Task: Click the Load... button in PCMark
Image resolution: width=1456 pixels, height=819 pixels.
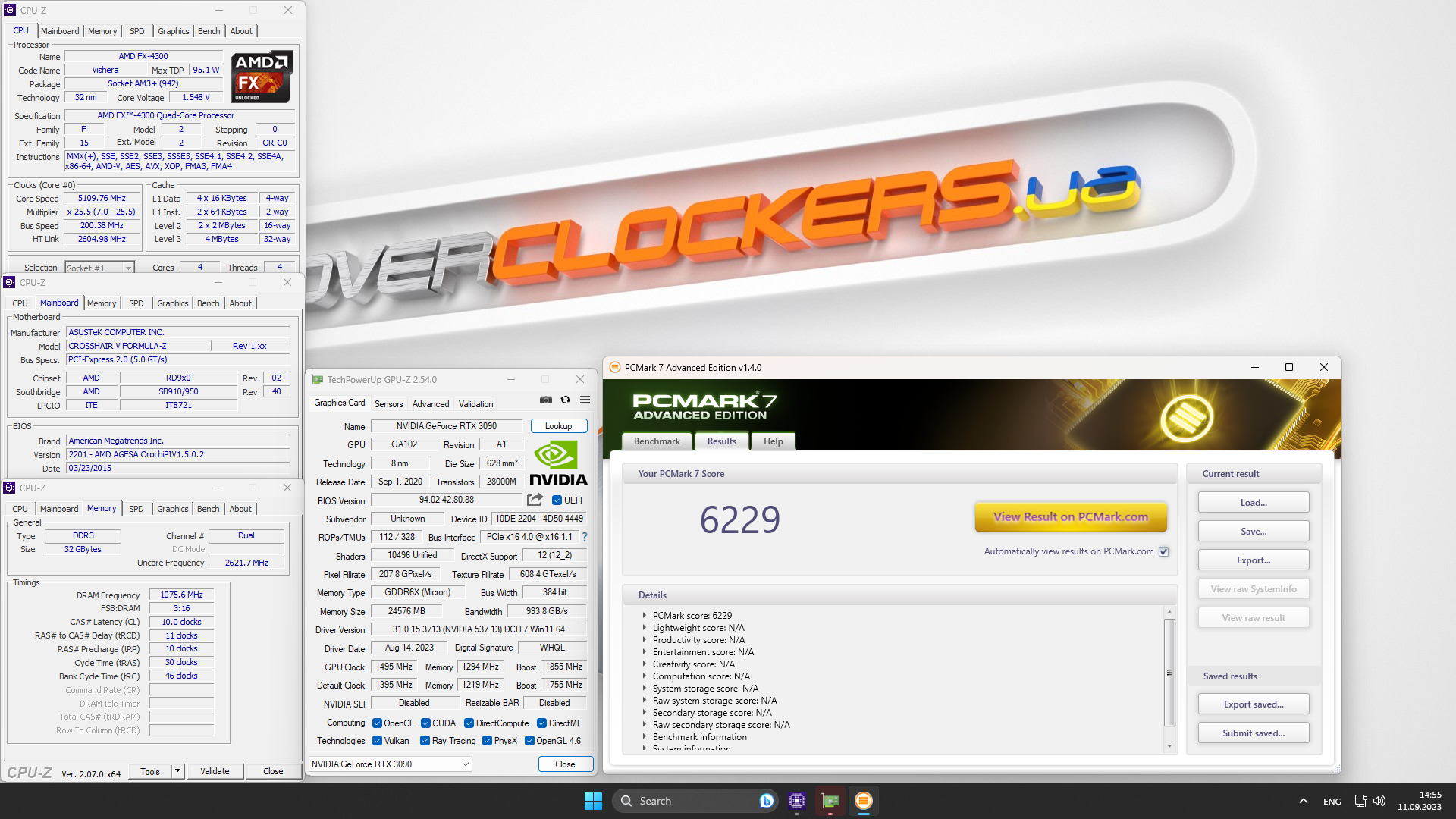Action: tap(1254, 503)
